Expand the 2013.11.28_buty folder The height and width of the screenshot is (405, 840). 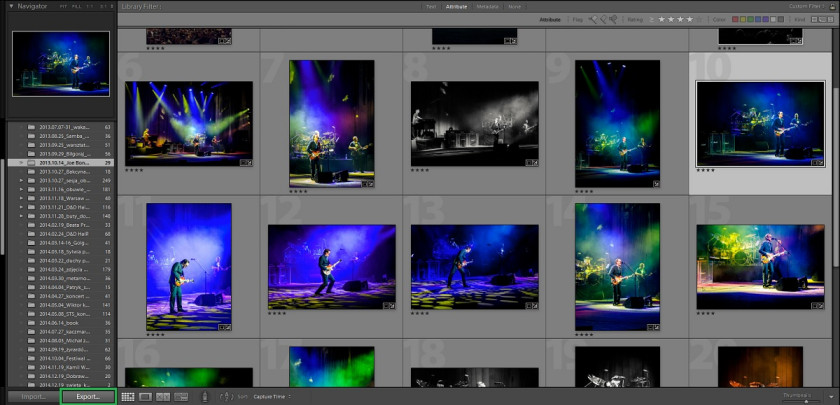21,216
